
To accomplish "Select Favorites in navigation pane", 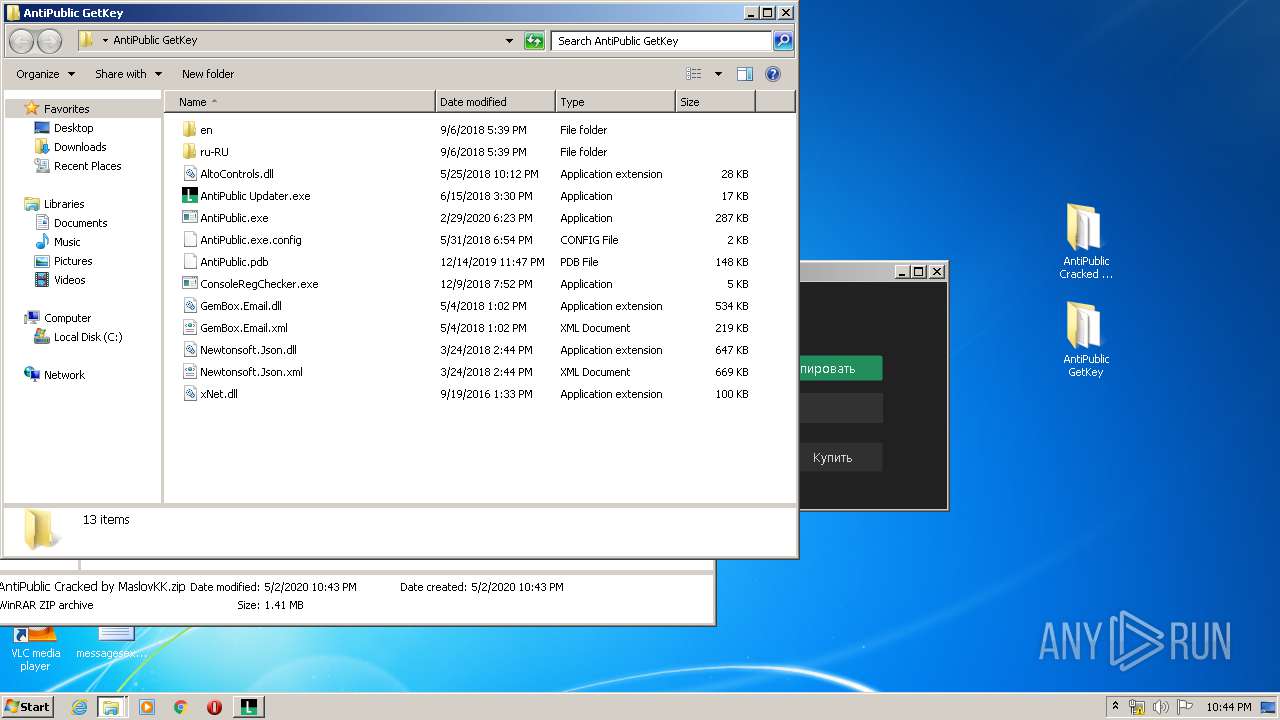I will point(66,109).
